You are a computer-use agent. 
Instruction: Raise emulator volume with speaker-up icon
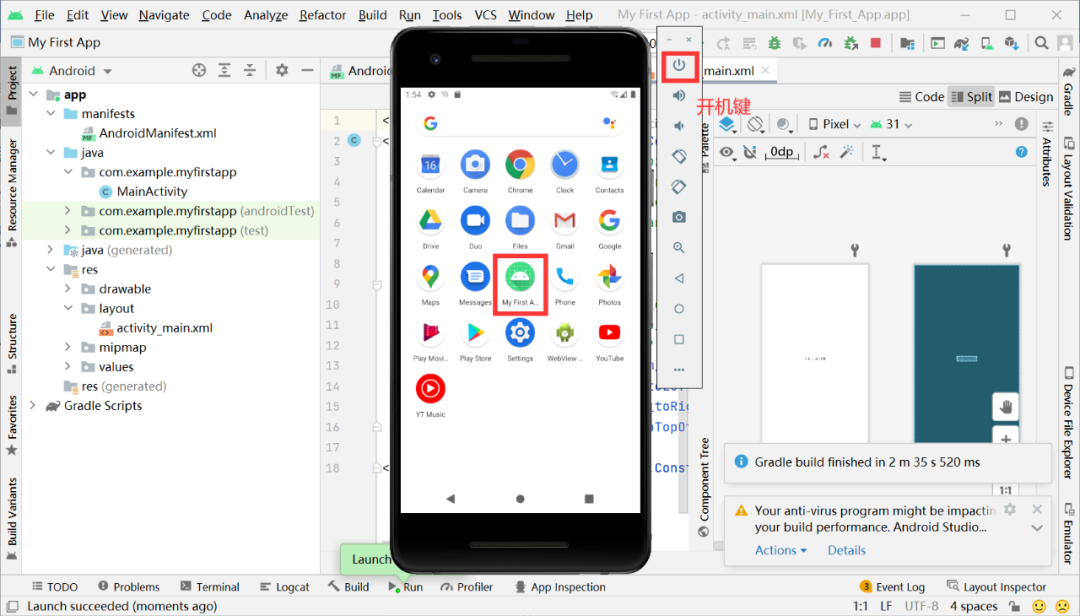coord(679,95)
